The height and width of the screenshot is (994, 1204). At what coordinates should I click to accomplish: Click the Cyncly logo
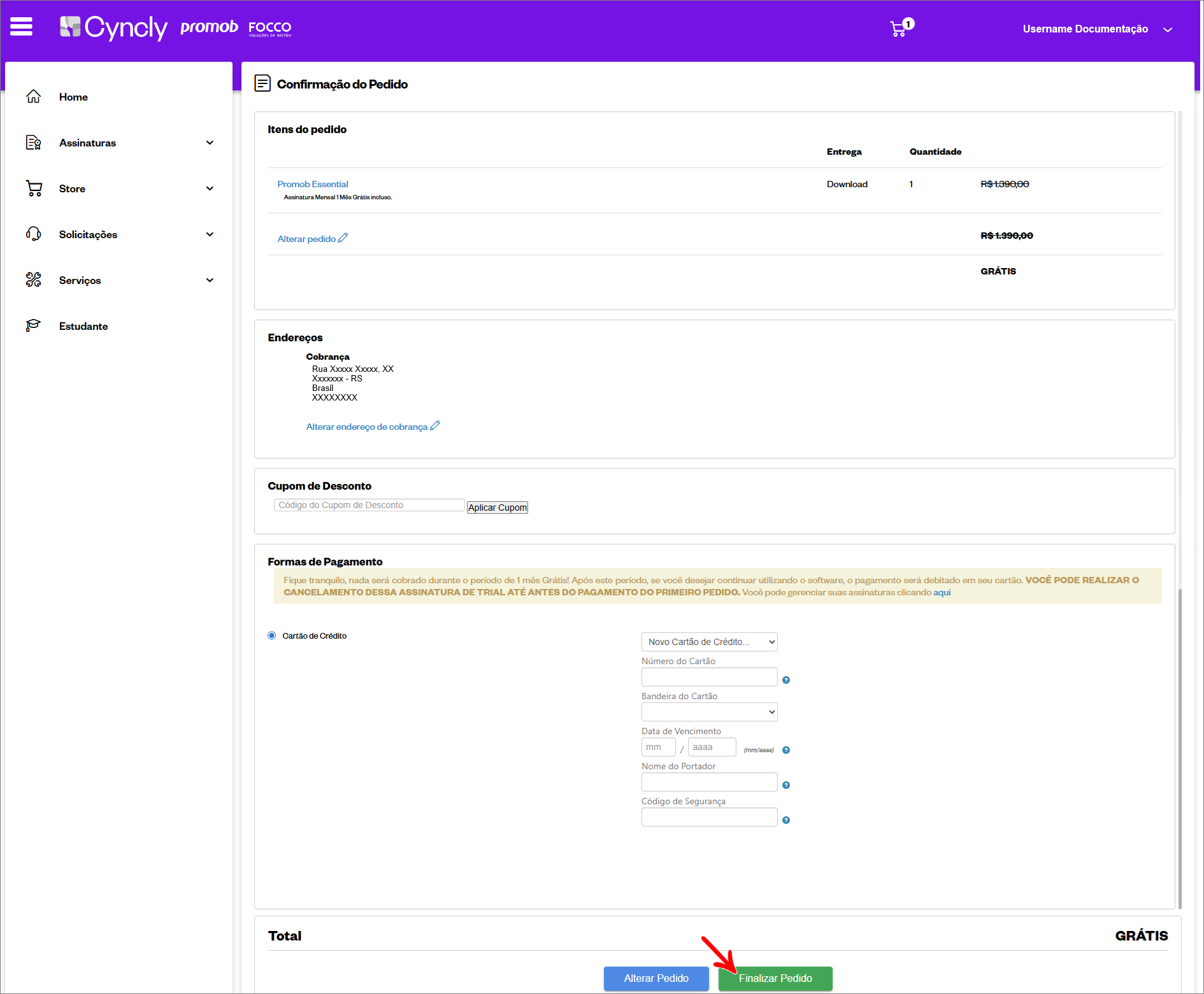(113, 27)
